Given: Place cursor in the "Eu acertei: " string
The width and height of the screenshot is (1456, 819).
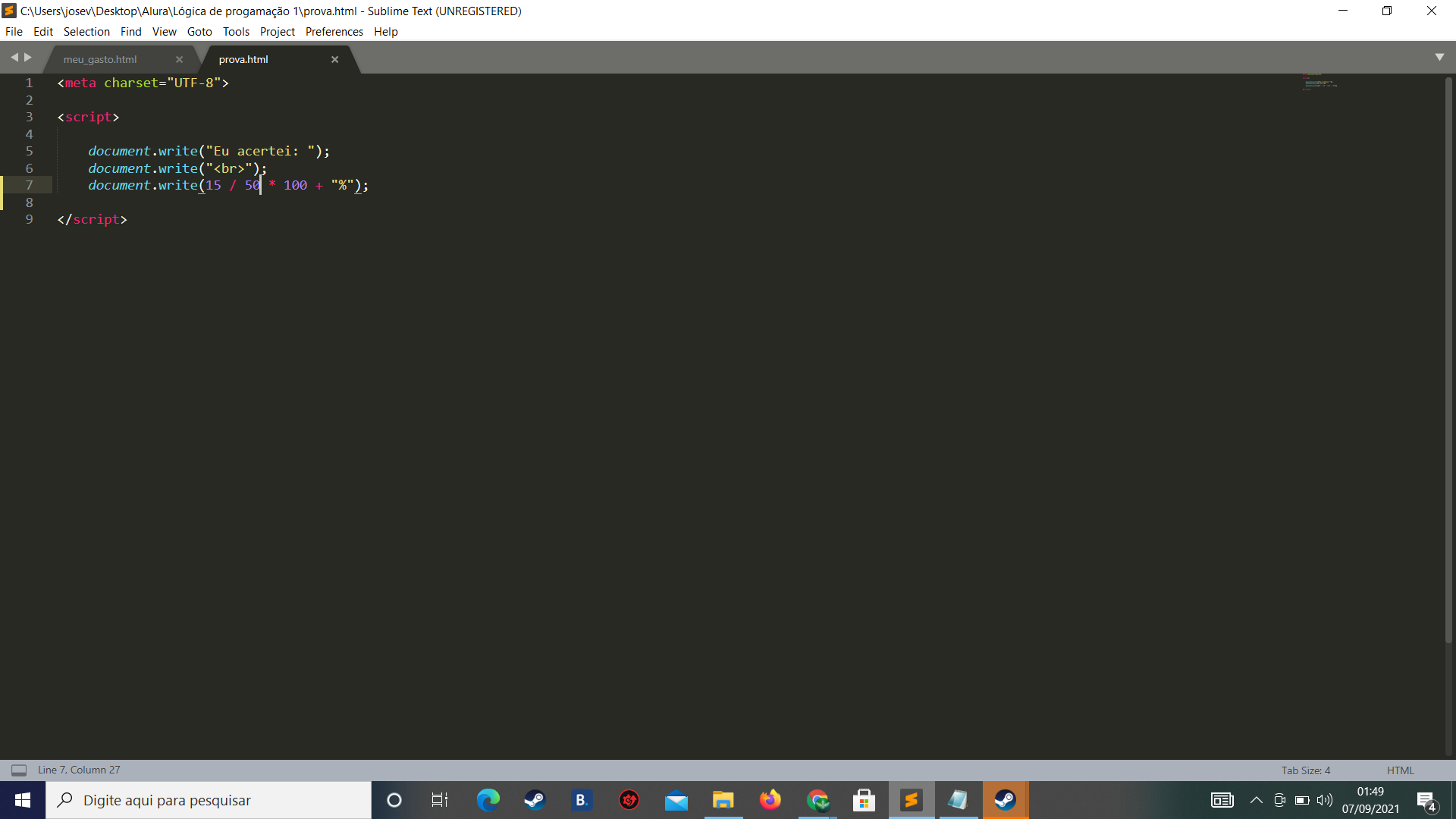Looking at the screenshot, I should coord(259,151).
